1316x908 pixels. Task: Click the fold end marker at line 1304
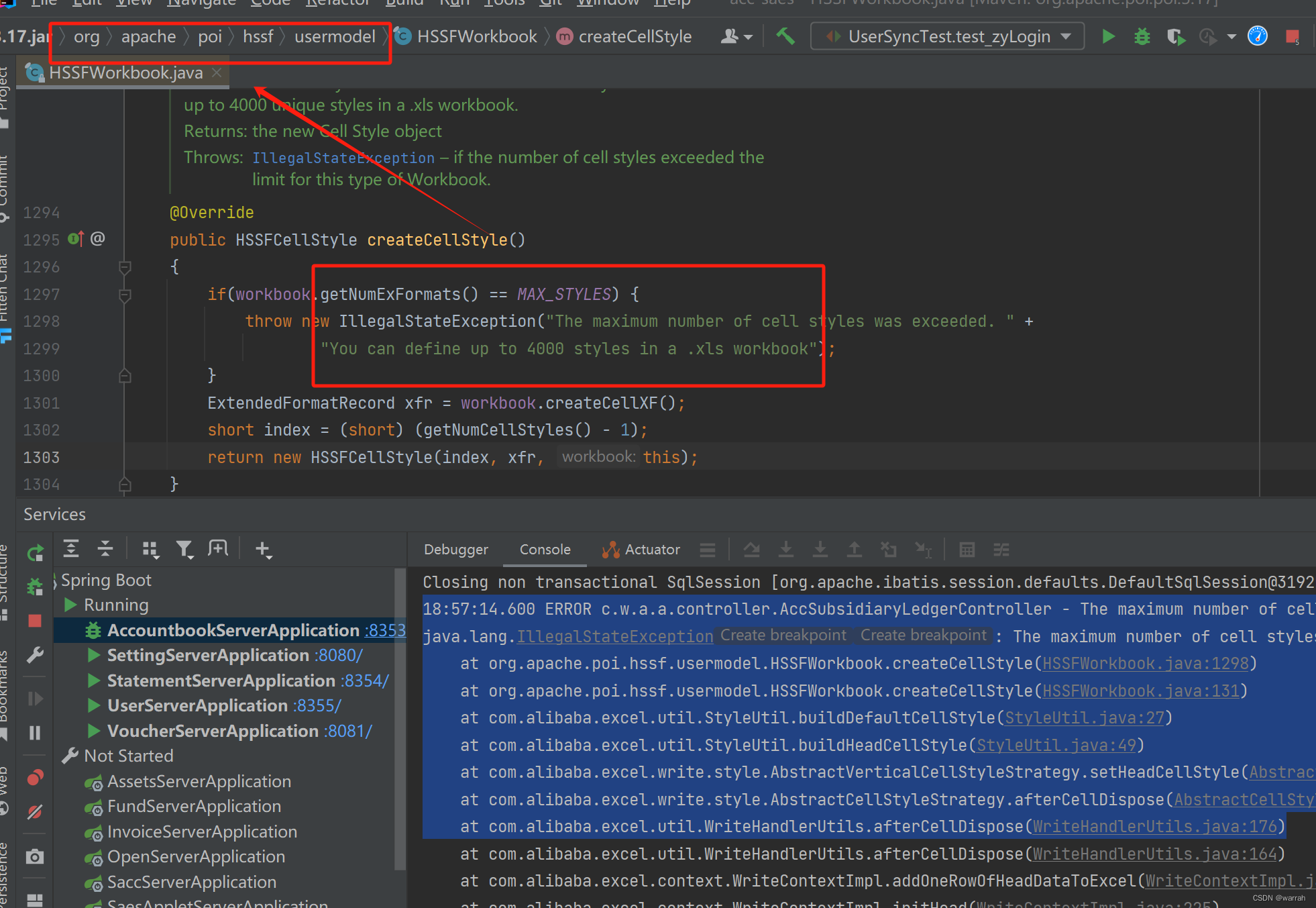(125, 485)
